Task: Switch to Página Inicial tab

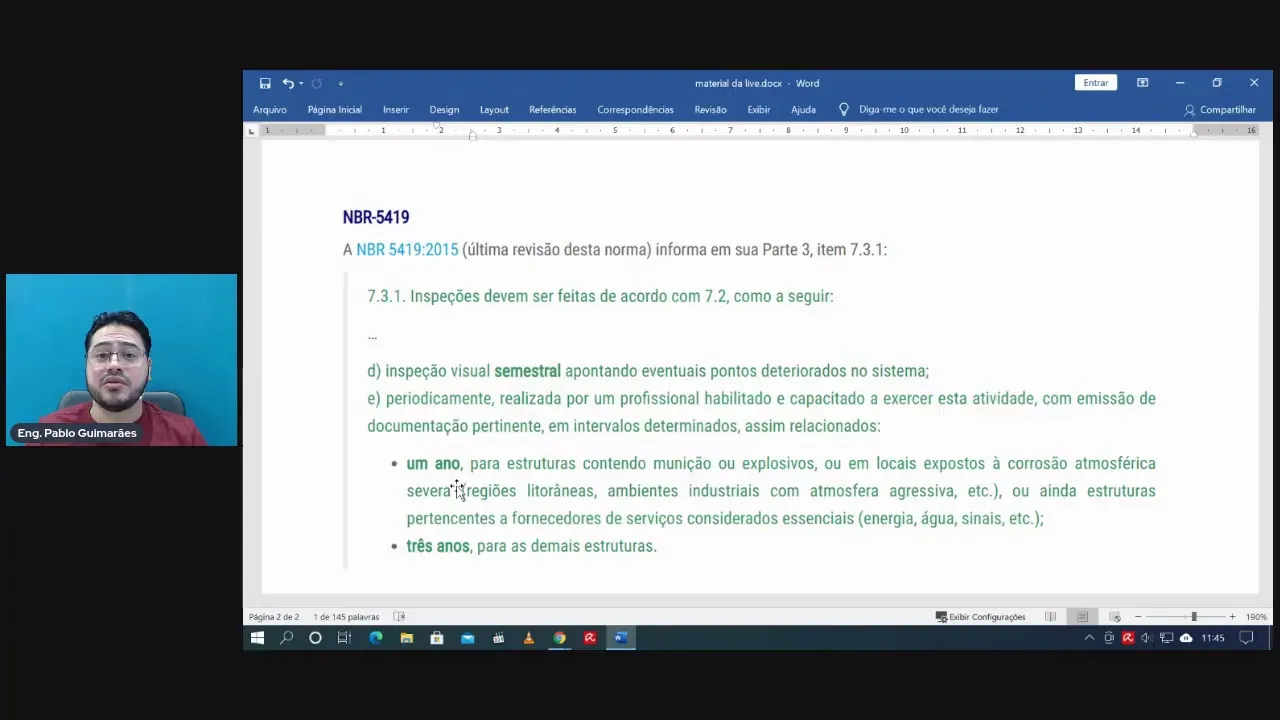Action: 334,110
